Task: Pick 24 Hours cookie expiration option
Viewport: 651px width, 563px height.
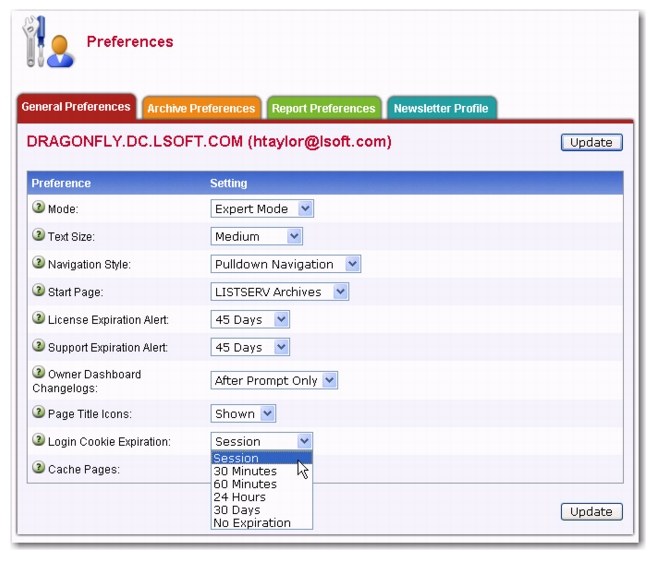Action: point(239,497)
